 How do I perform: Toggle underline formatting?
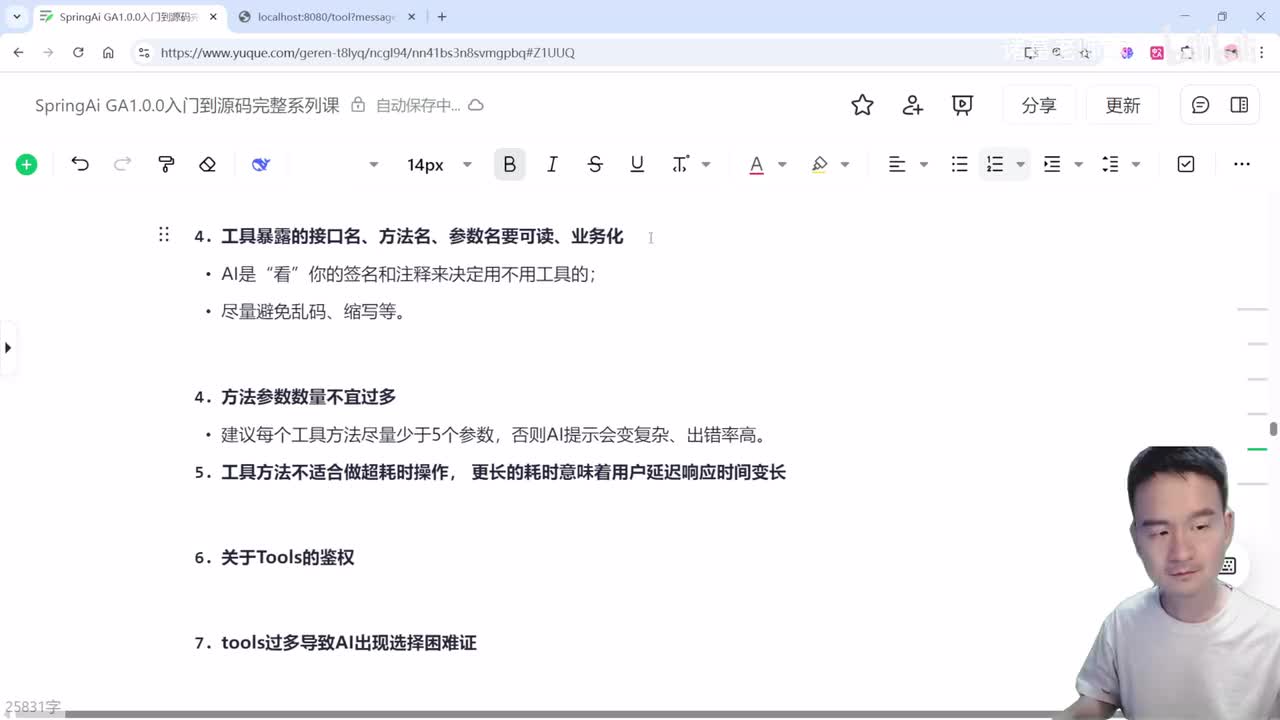pyautogui.click(x=637, y=165)
